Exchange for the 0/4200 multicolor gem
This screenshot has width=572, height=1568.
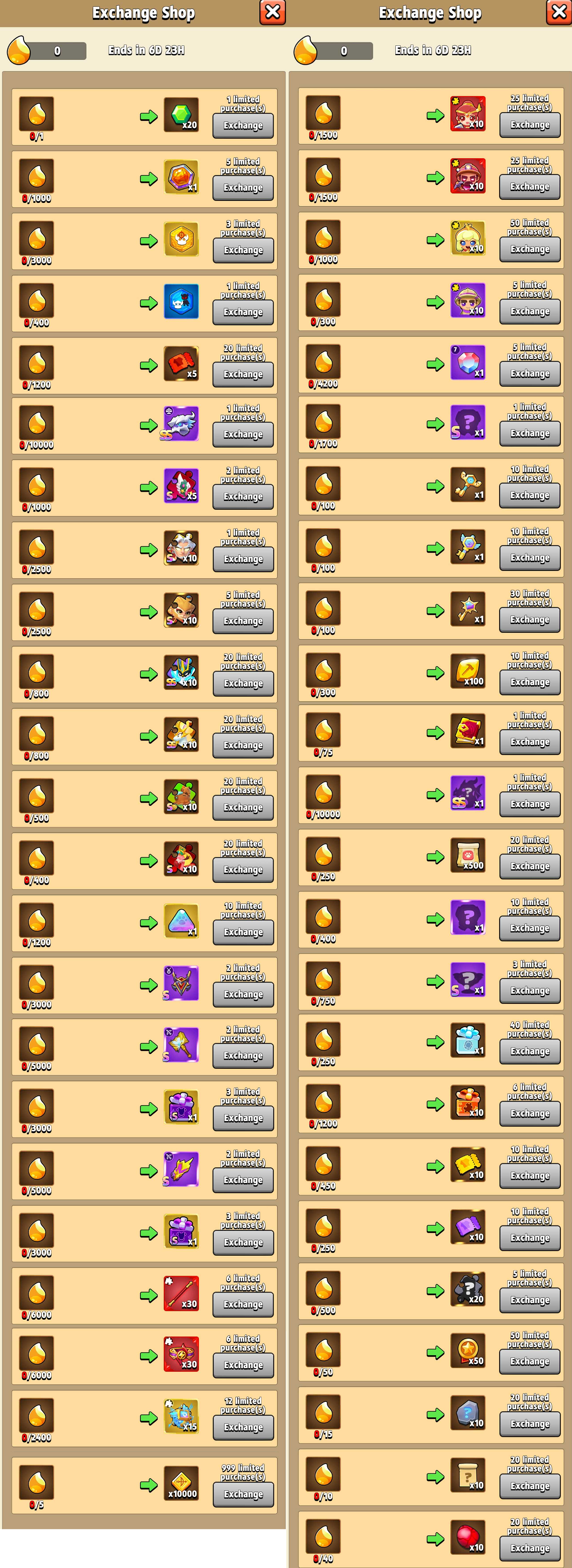(530, 374)
